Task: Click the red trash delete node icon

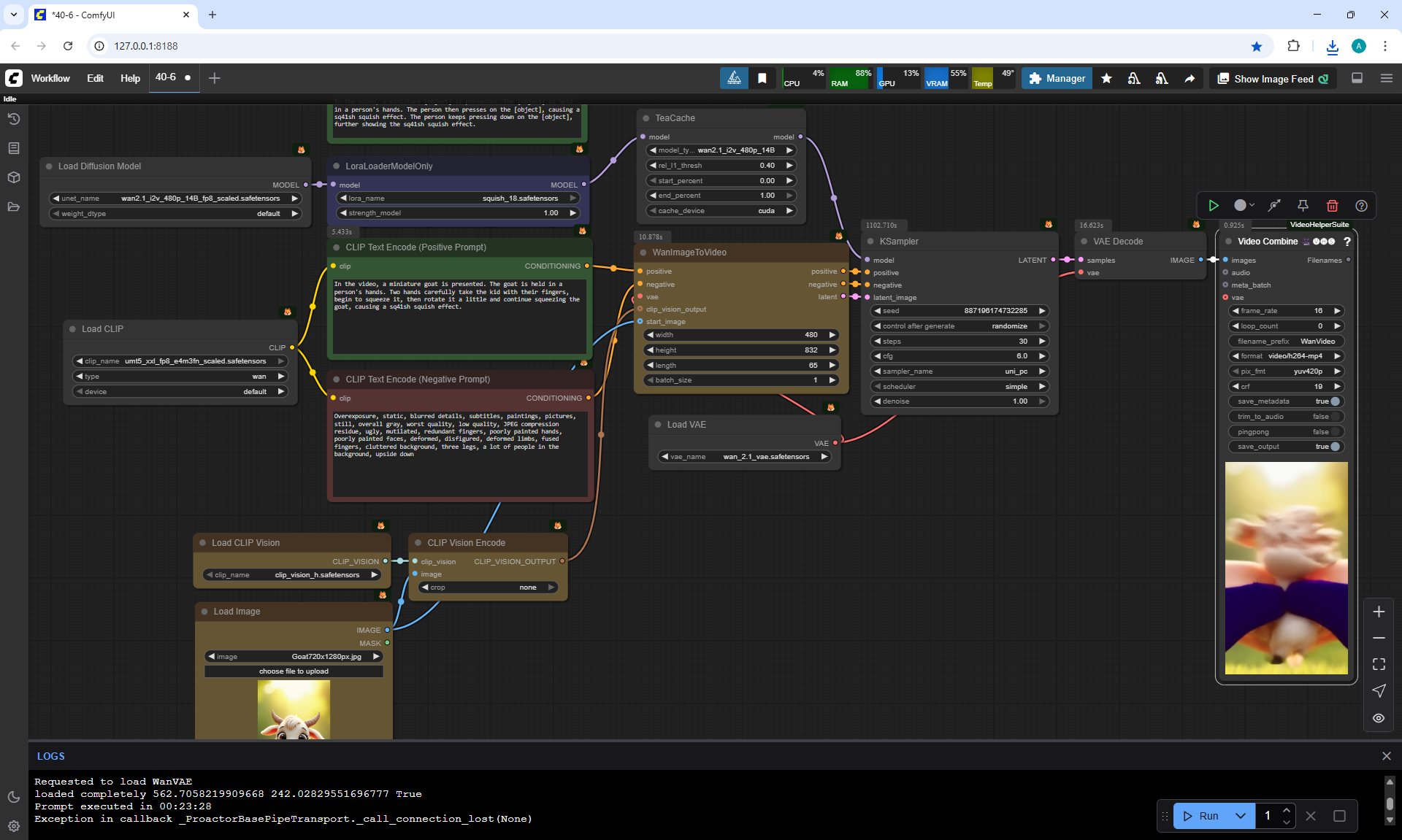Action: pyautogui.click(x=1332, y=206)
